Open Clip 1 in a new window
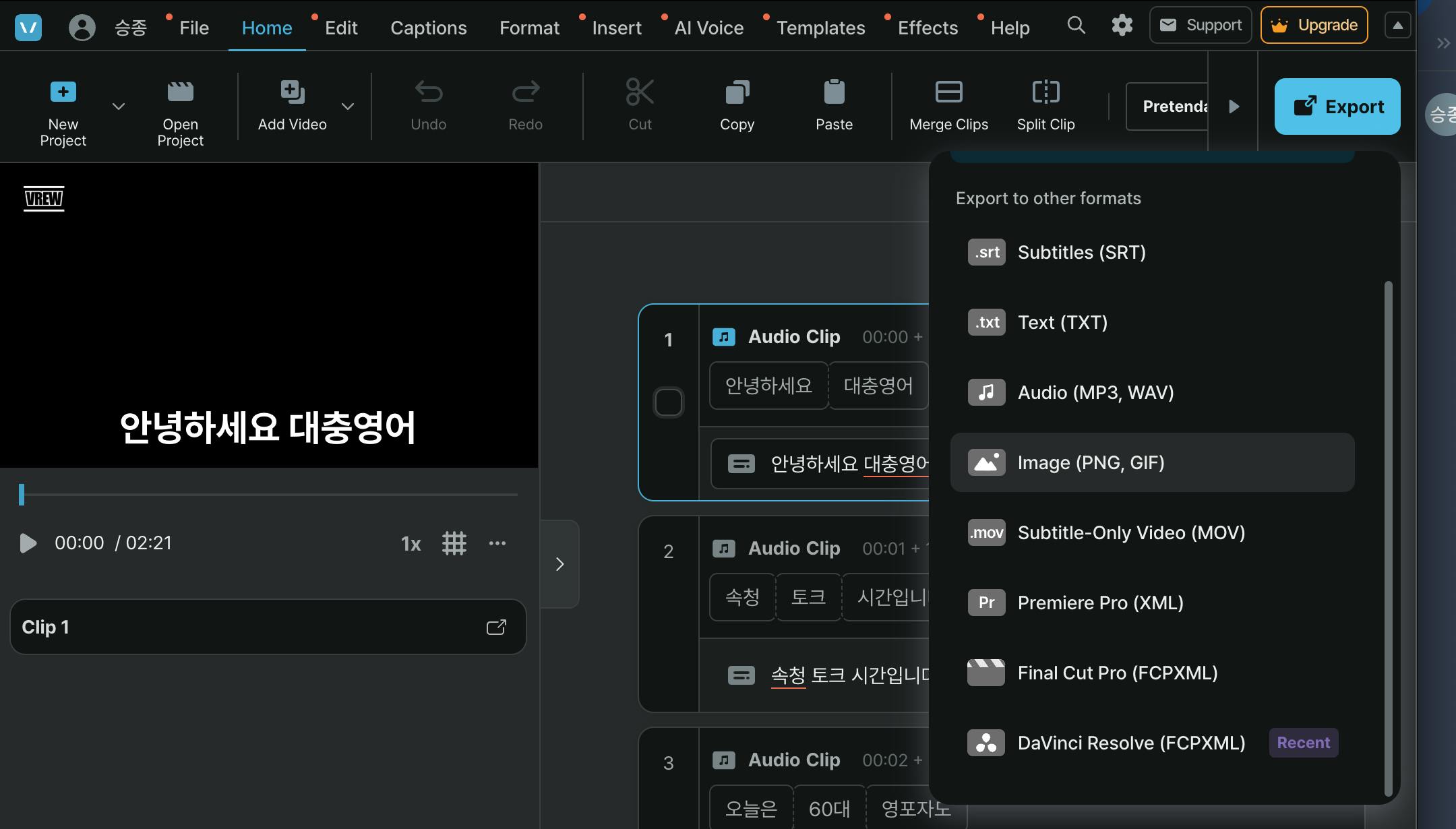The height and width of the screenshot is (829, 1456). 497,627
